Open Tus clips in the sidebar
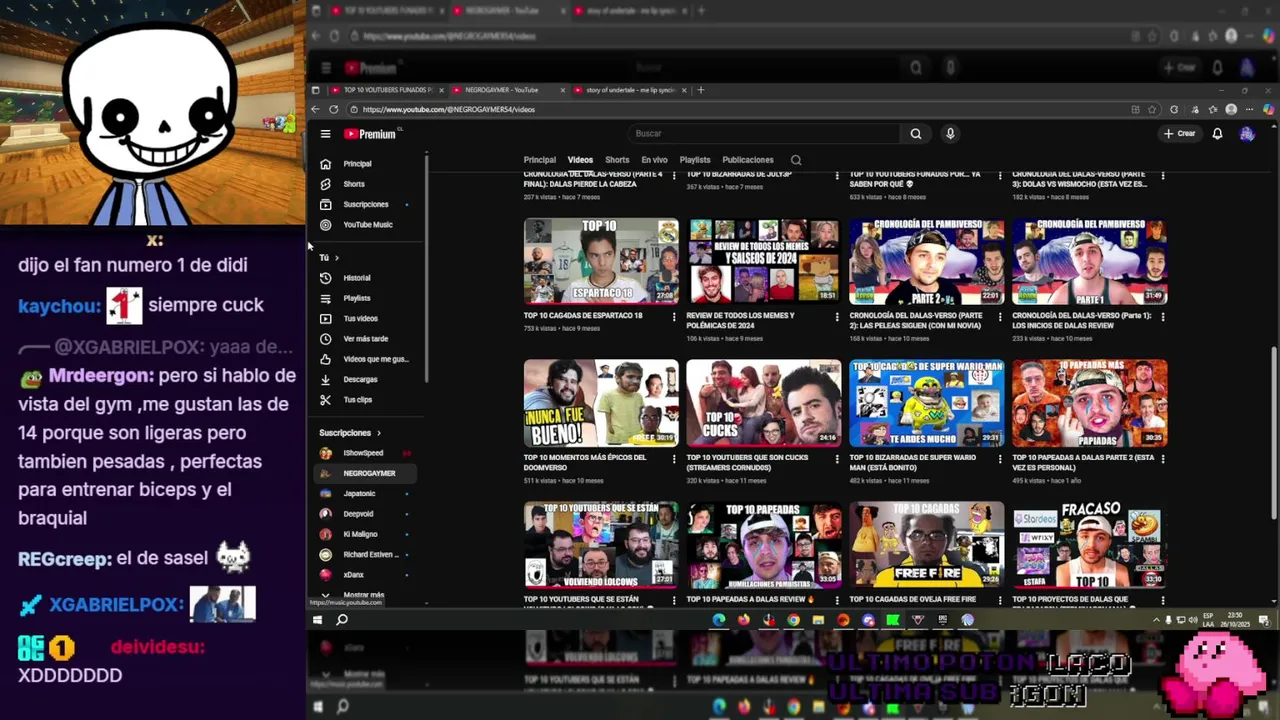The width and height of the screenshot is (1280, 720). 358,400
